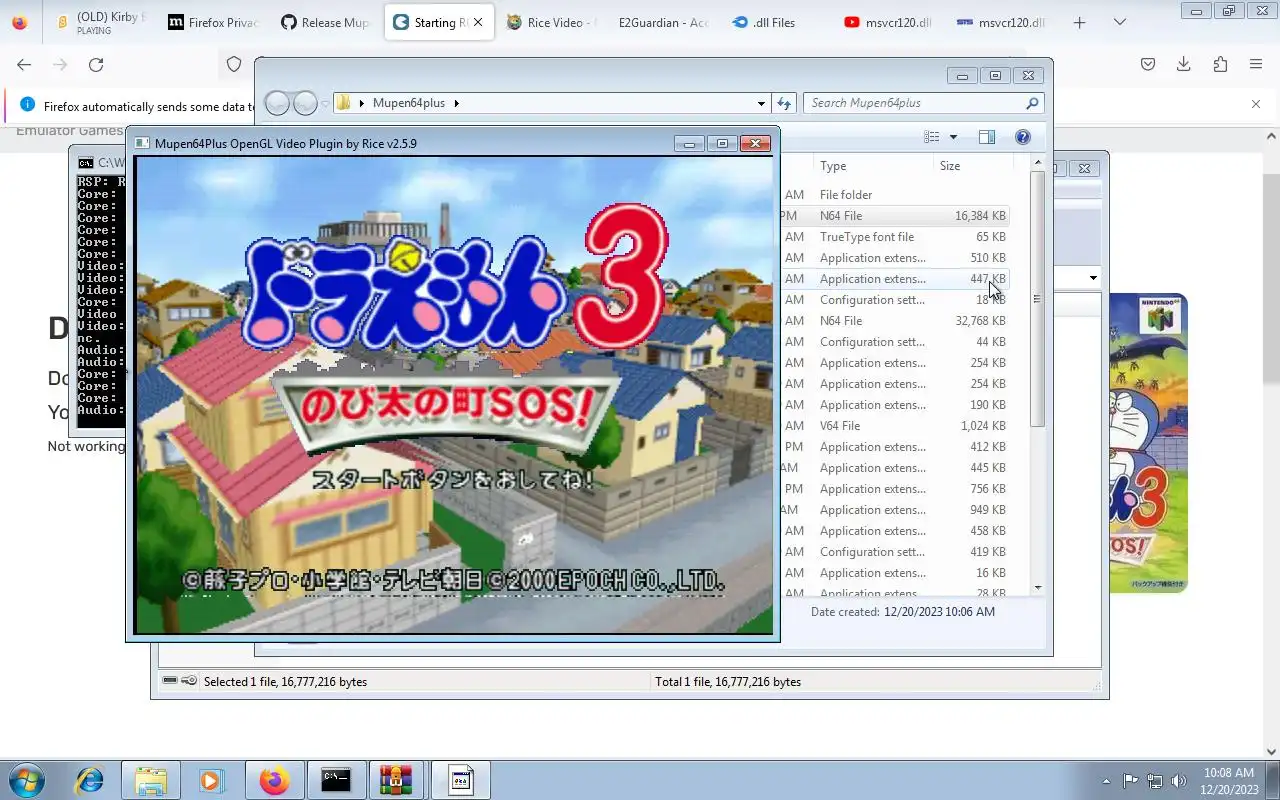Viewport: 1280px width, 800px height.
Task: Open Firefox extensions button
Action: pyautogui.click(x=1220, y=64)
